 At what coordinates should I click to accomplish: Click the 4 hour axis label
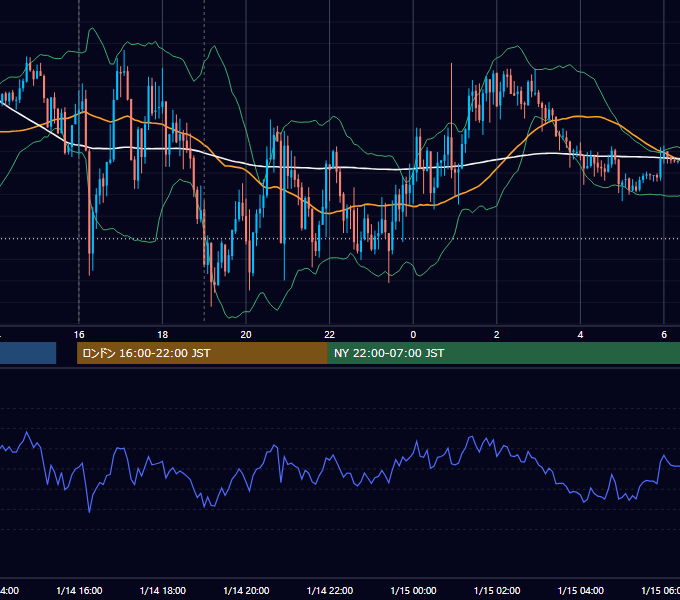click(580, 335)
